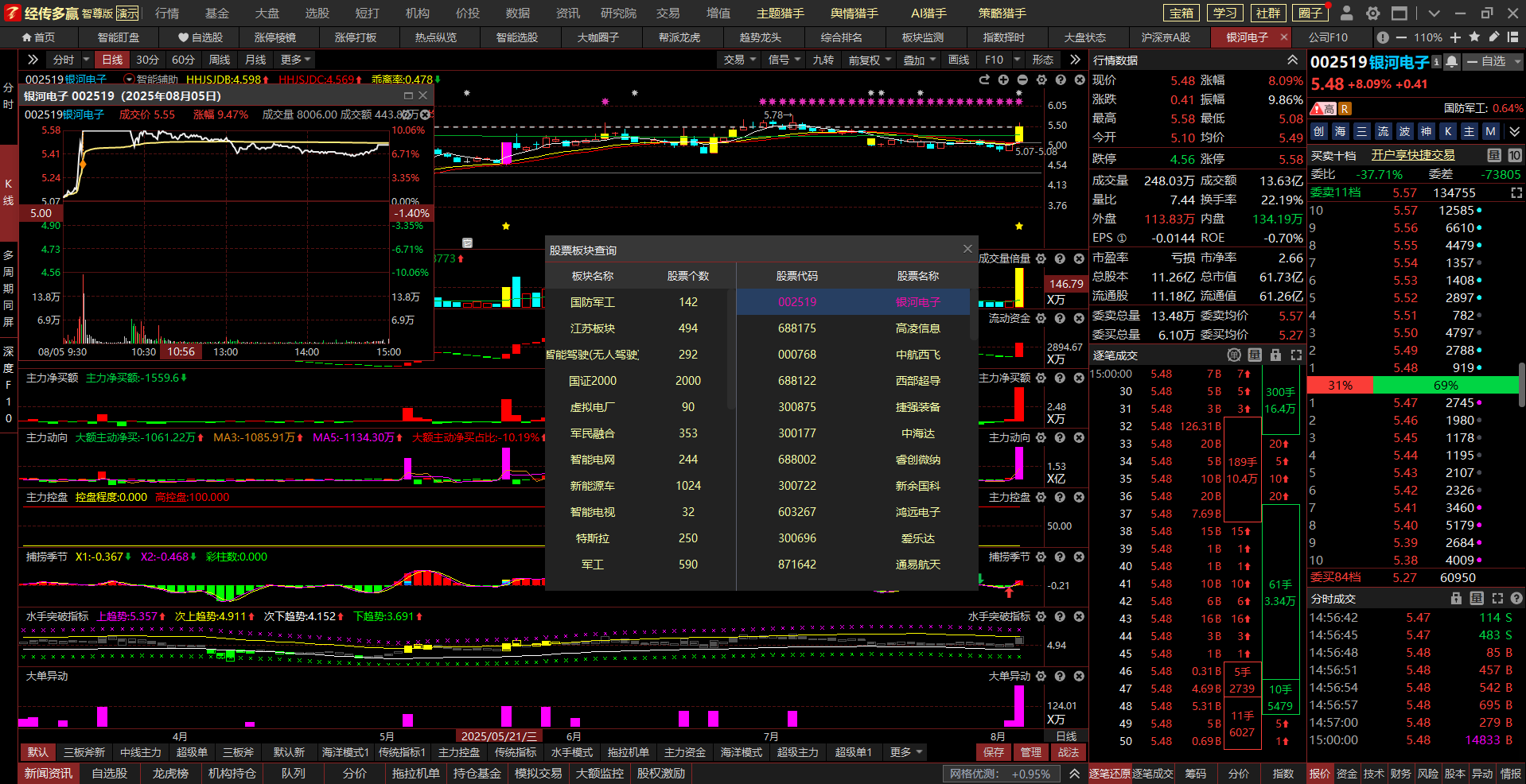Click the user account icon
The image size is (1526, 784).
[x=1346, y=14]
